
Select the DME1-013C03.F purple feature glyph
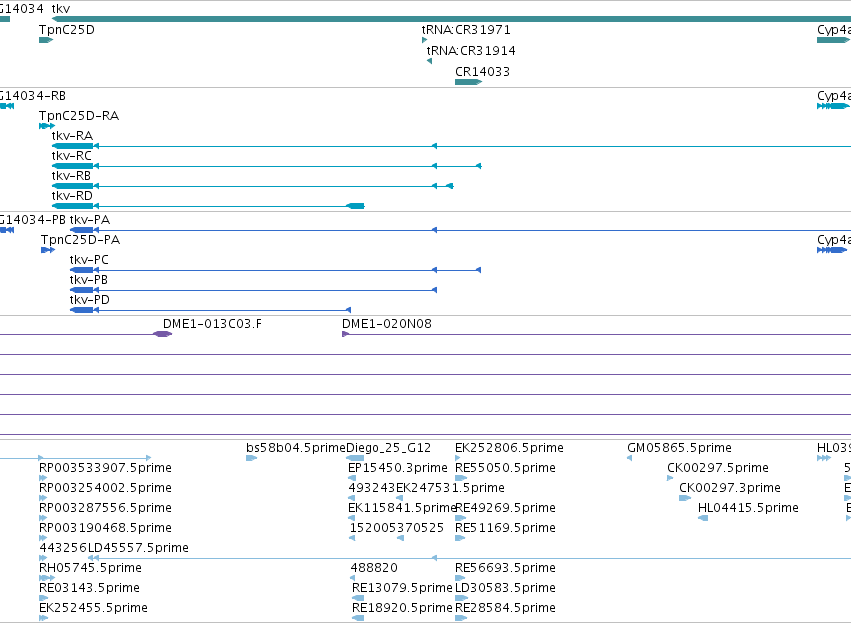162,334
